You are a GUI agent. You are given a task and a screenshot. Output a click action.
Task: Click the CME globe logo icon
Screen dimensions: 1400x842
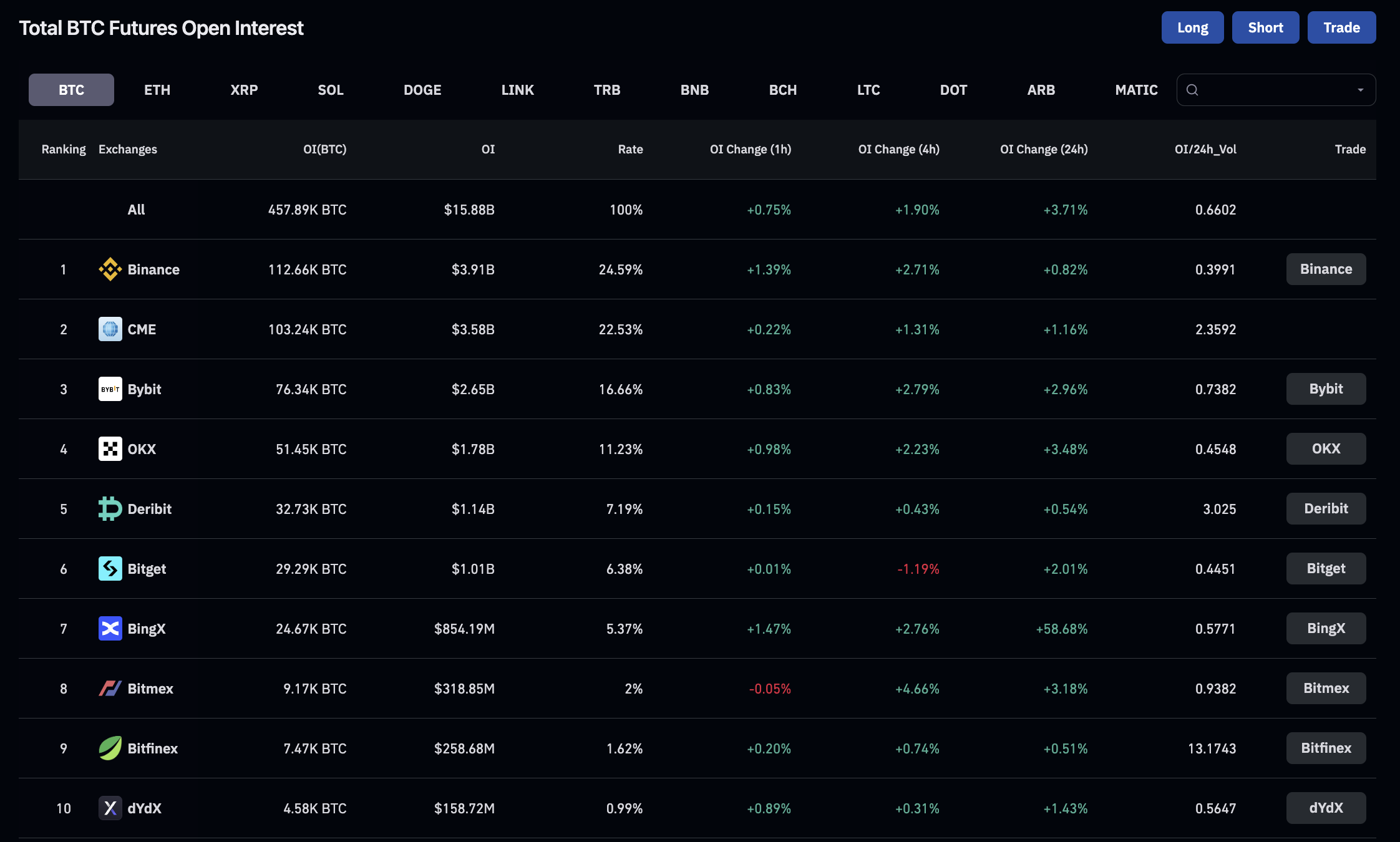(x=110, y=329)
